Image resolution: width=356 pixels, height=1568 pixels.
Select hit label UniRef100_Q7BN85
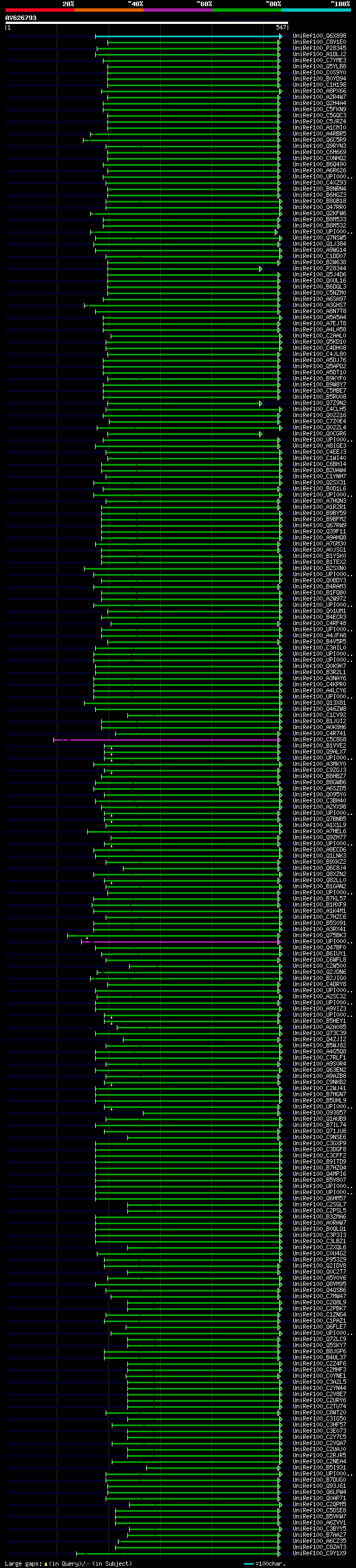point(319,819)
